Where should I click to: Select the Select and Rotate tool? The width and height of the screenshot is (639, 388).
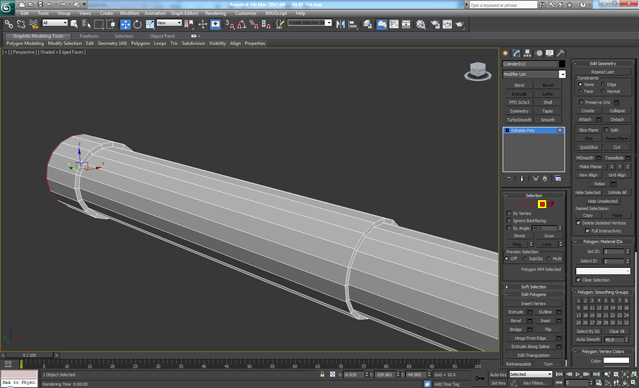(x=137, y=24)
